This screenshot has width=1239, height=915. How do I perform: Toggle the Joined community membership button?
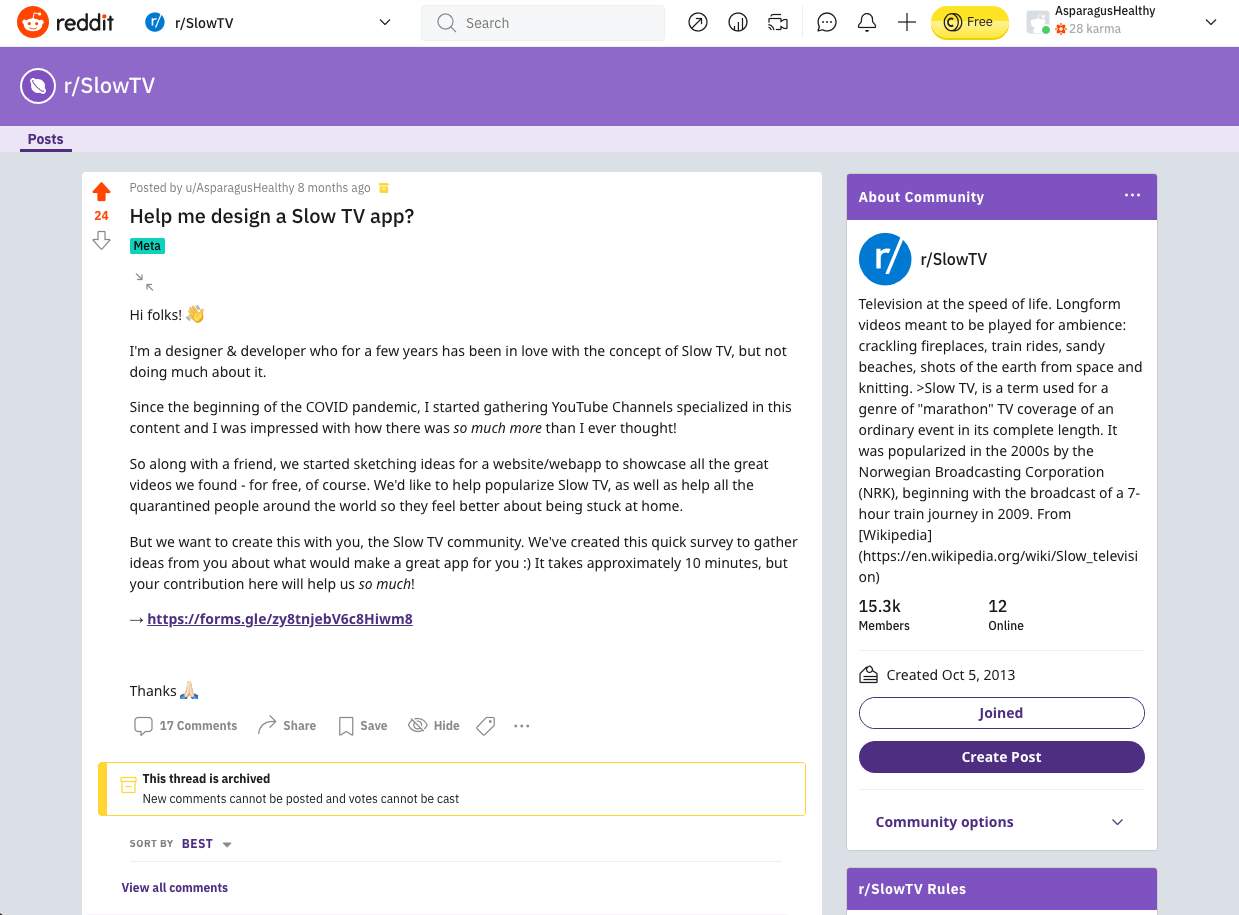click(1001, 713)
